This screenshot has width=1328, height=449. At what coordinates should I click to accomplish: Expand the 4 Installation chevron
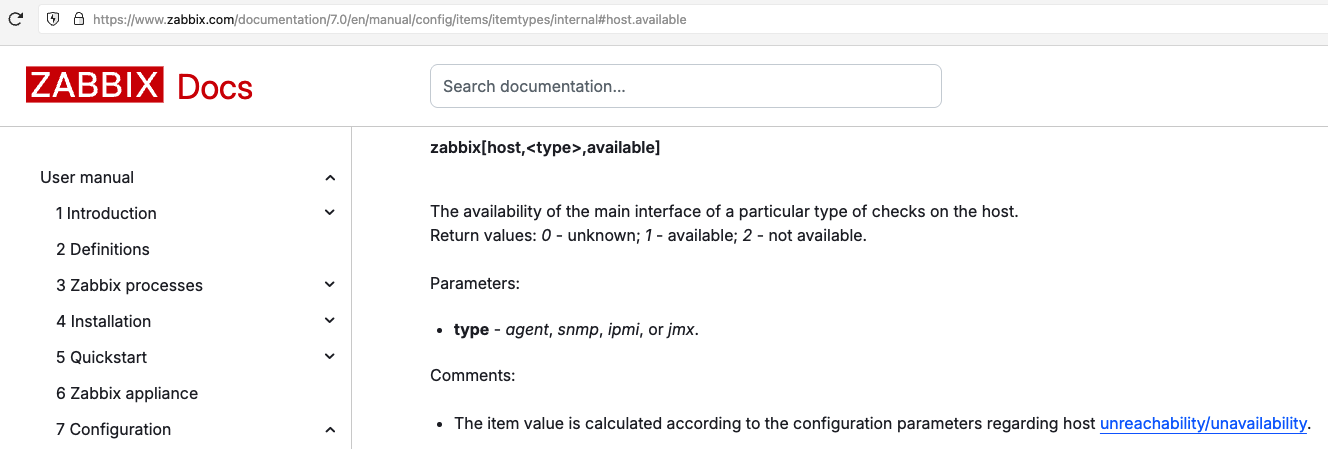pos(330,321)
